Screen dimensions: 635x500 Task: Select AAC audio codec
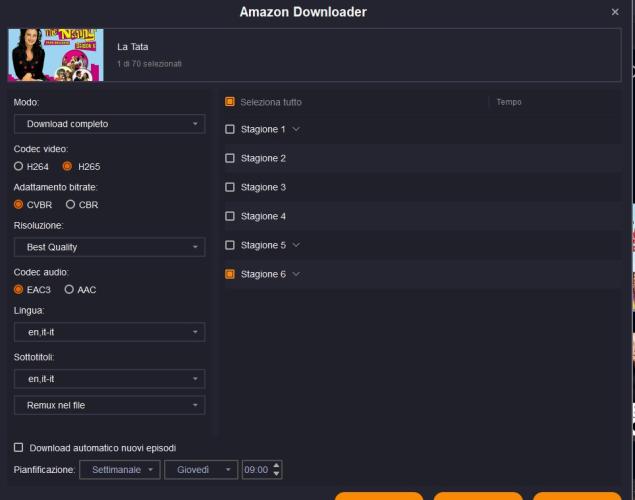coord(69,289)
